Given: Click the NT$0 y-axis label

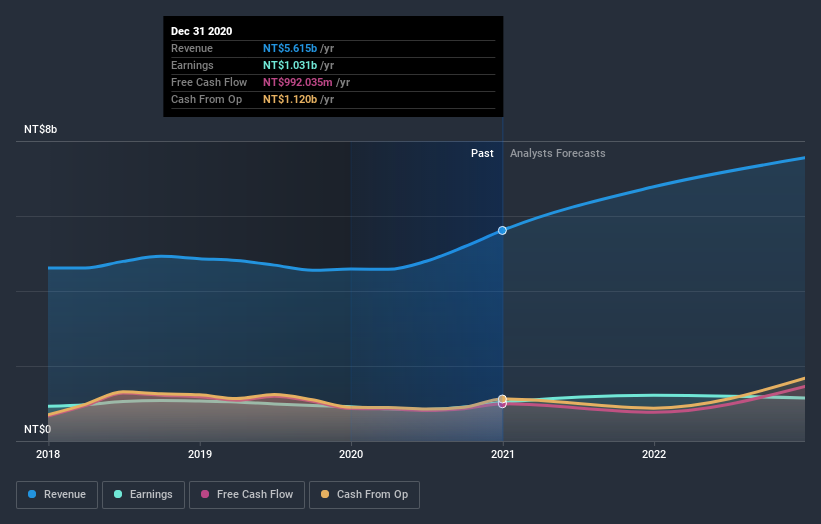Looking at the screenshot, I should (37, 429).
